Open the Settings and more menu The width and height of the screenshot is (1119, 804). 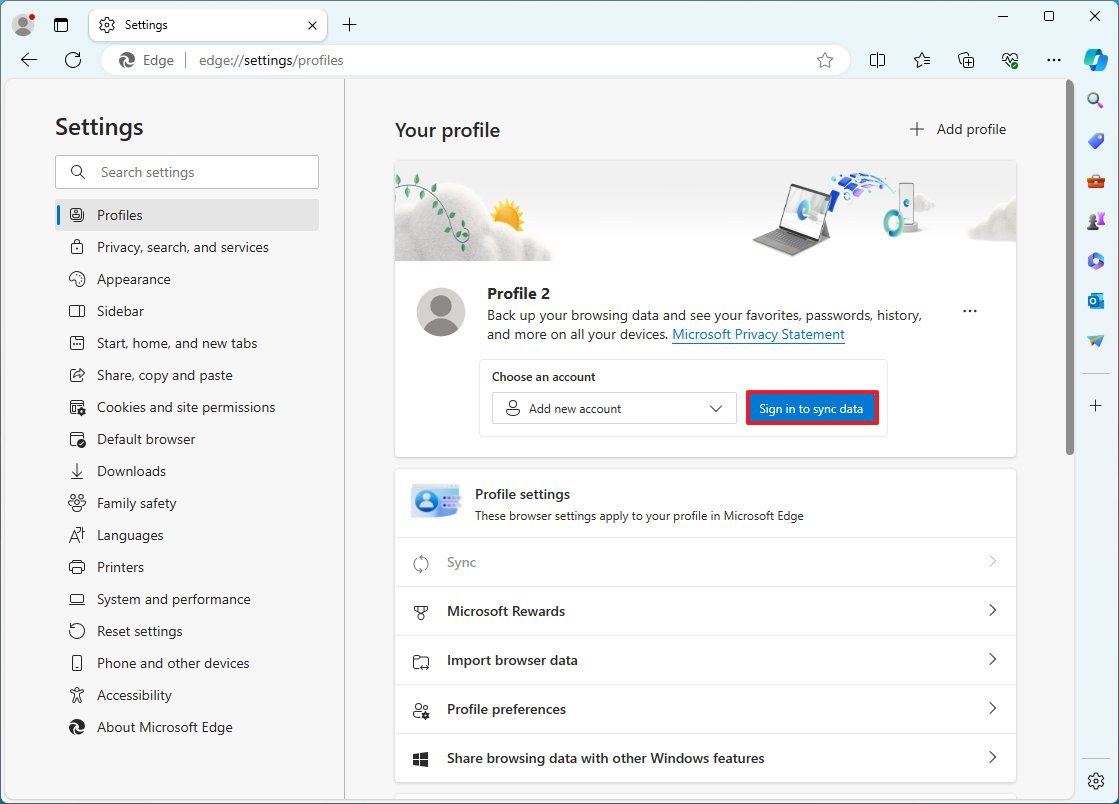(x=1054, y=60)
